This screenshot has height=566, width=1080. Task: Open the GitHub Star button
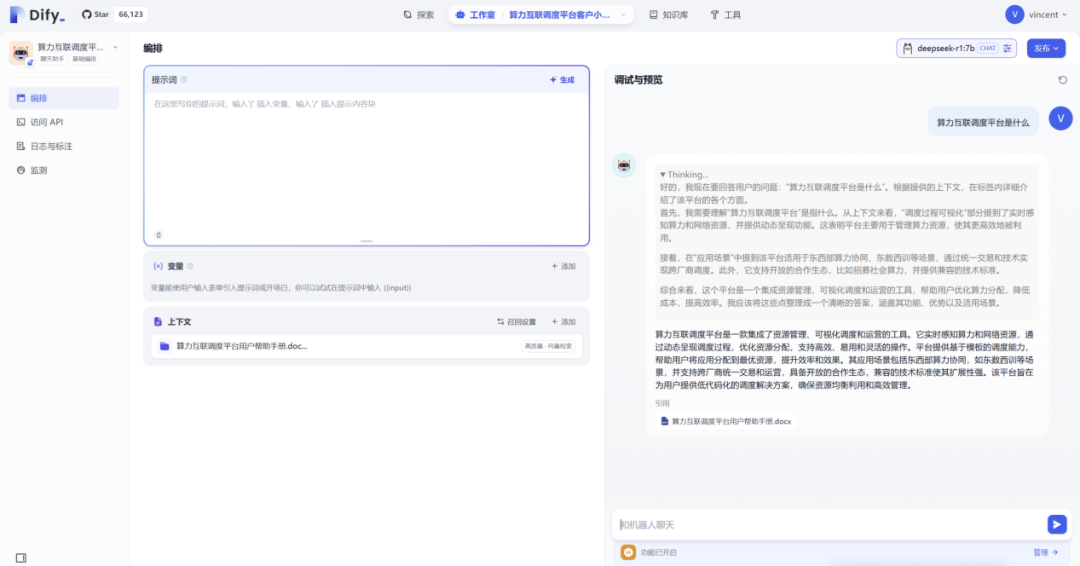coord(95,14)
